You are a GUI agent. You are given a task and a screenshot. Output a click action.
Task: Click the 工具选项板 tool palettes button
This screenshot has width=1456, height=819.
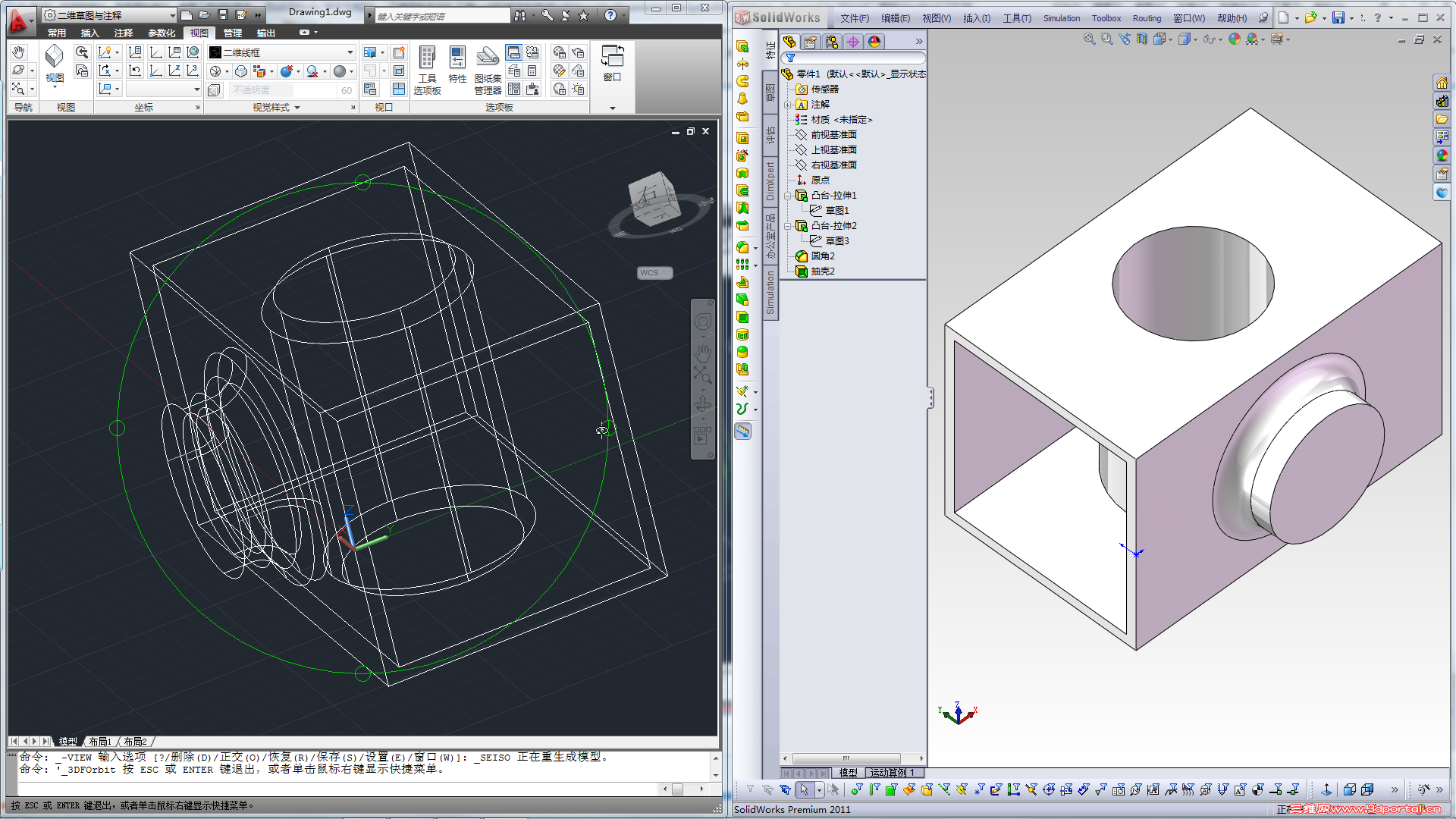point(427,68)
